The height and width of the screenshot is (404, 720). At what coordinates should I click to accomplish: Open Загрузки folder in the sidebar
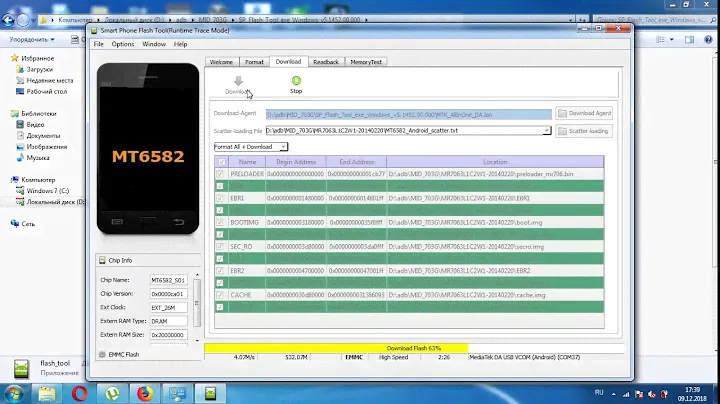[x=40, y=70]
